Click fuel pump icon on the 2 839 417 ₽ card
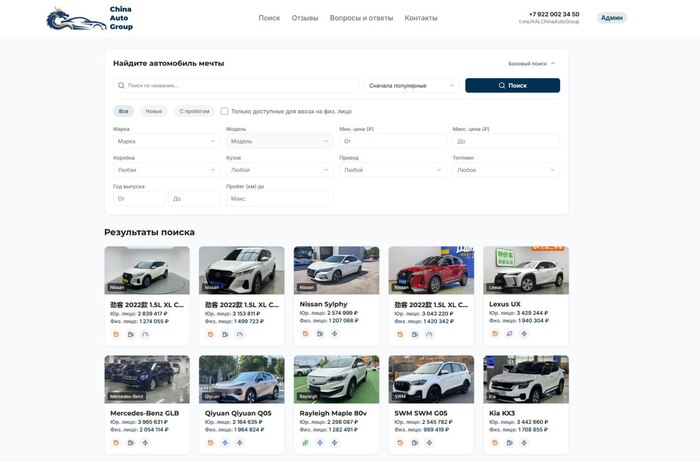 click(131, 334)
